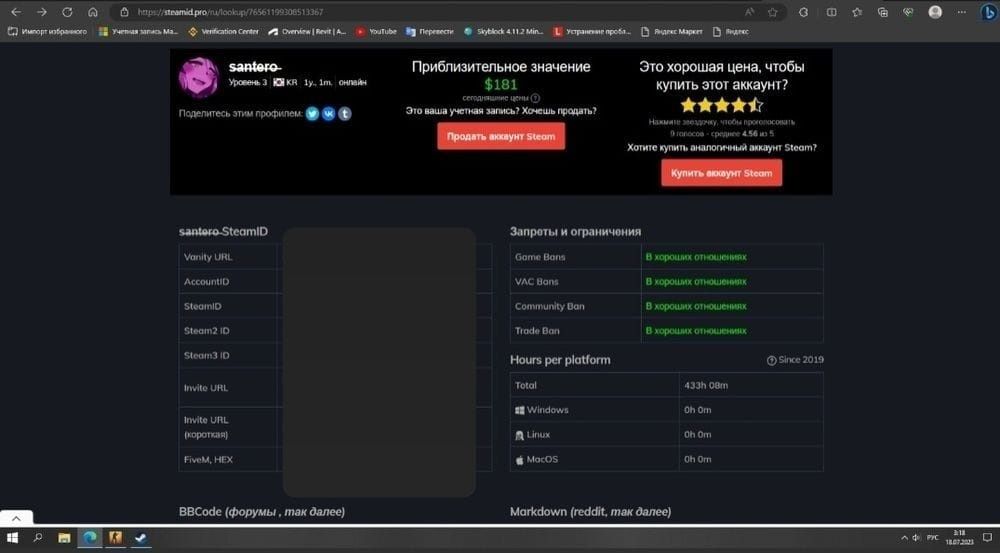This screenshot has width=1000, height=553.
Task: Click the KR country flag icon
Action: click(x=279, y=82)
